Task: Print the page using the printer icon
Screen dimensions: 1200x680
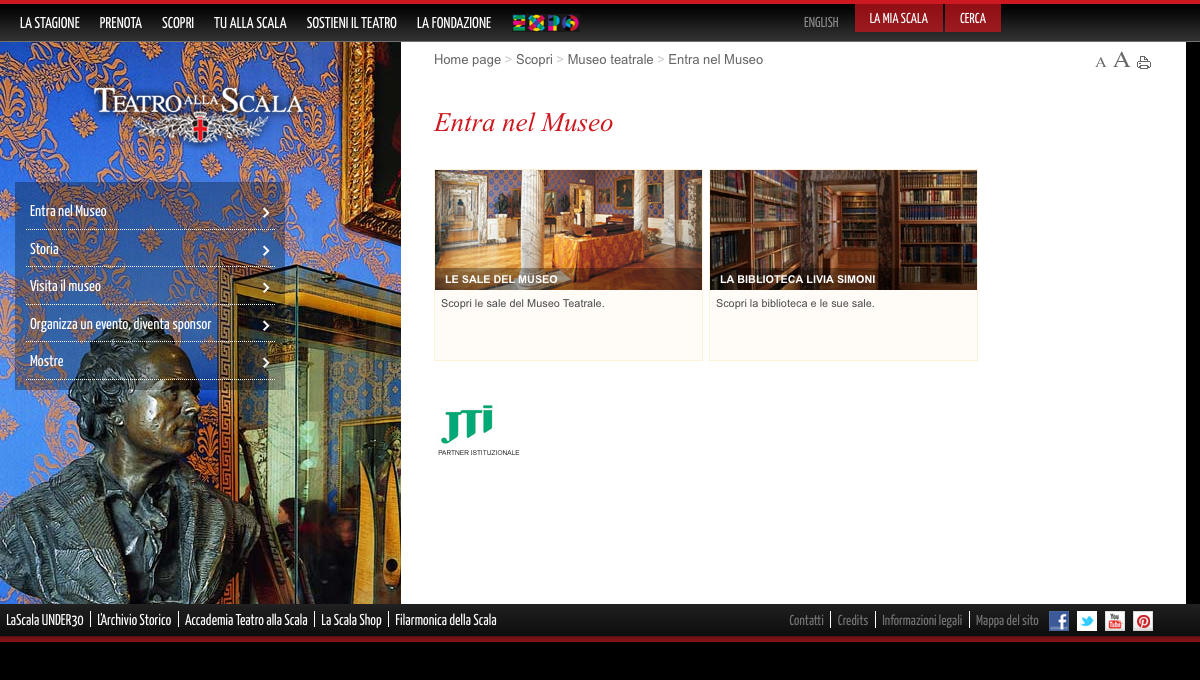Action: pyautogui.click(x=1143, y=61)
